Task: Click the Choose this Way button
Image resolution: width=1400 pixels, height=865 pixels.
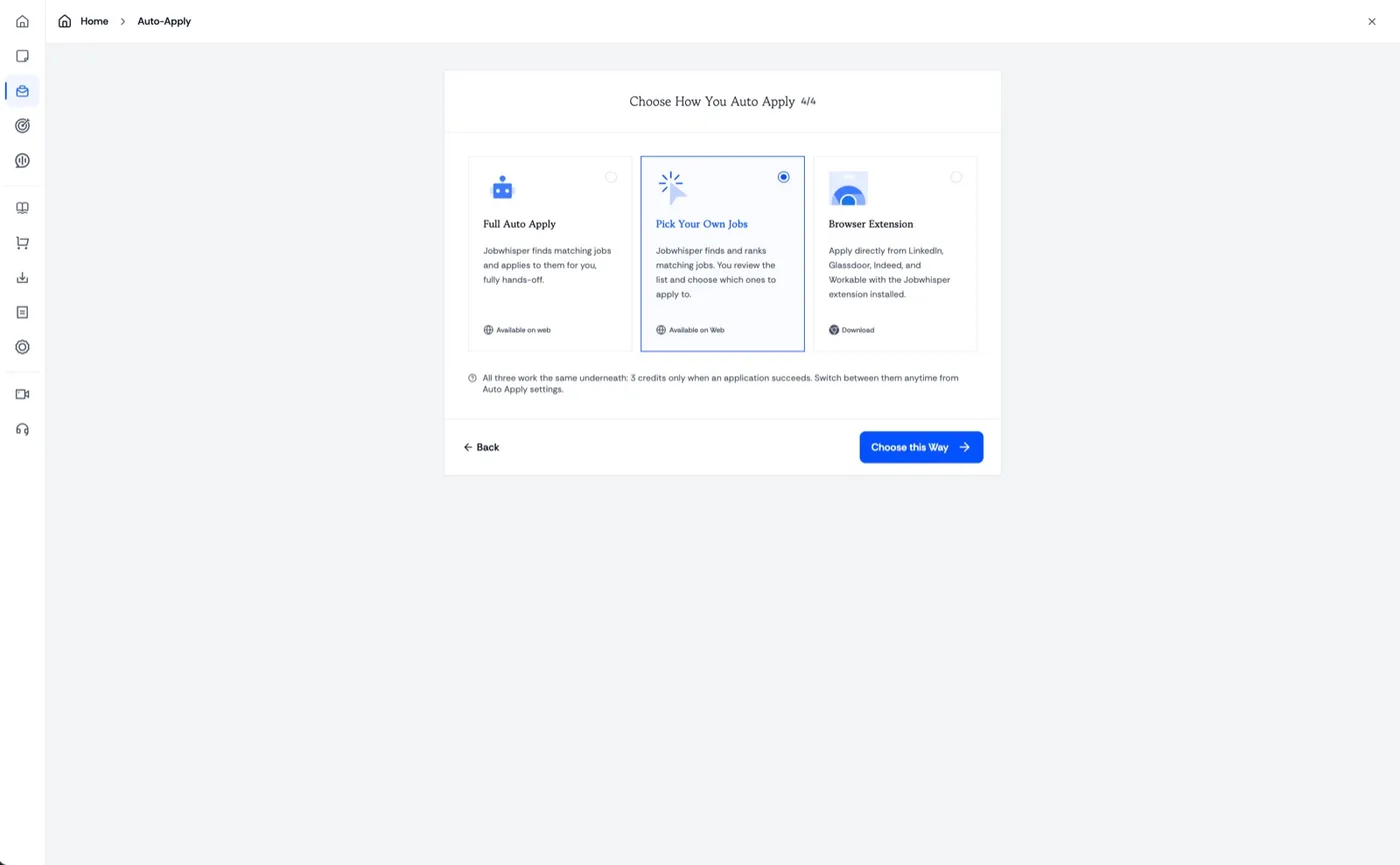Action: click(x=921, y=447)
